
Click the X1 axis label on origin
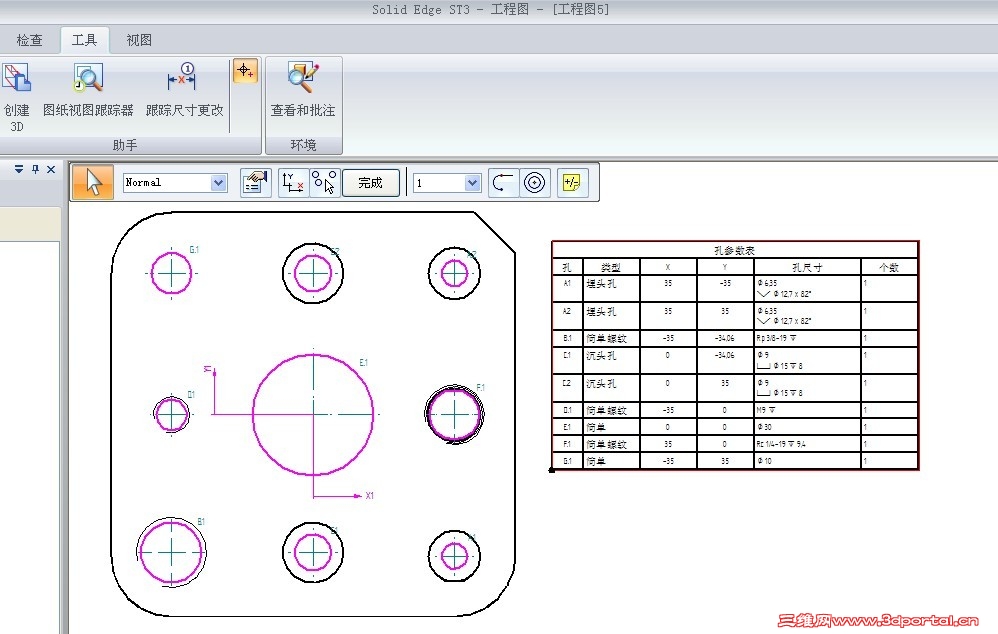click(x=370, y=495)
